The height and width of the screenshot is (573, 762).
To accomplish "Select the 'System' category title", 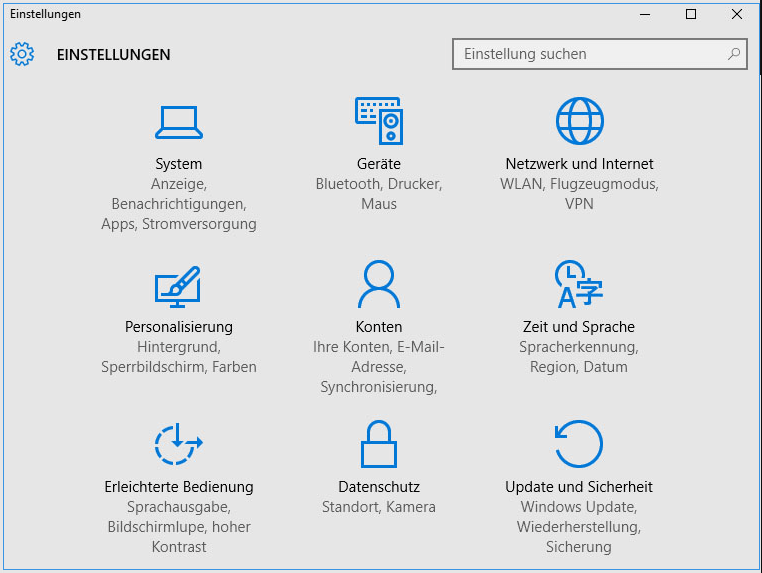I will [x=178, y=164].
